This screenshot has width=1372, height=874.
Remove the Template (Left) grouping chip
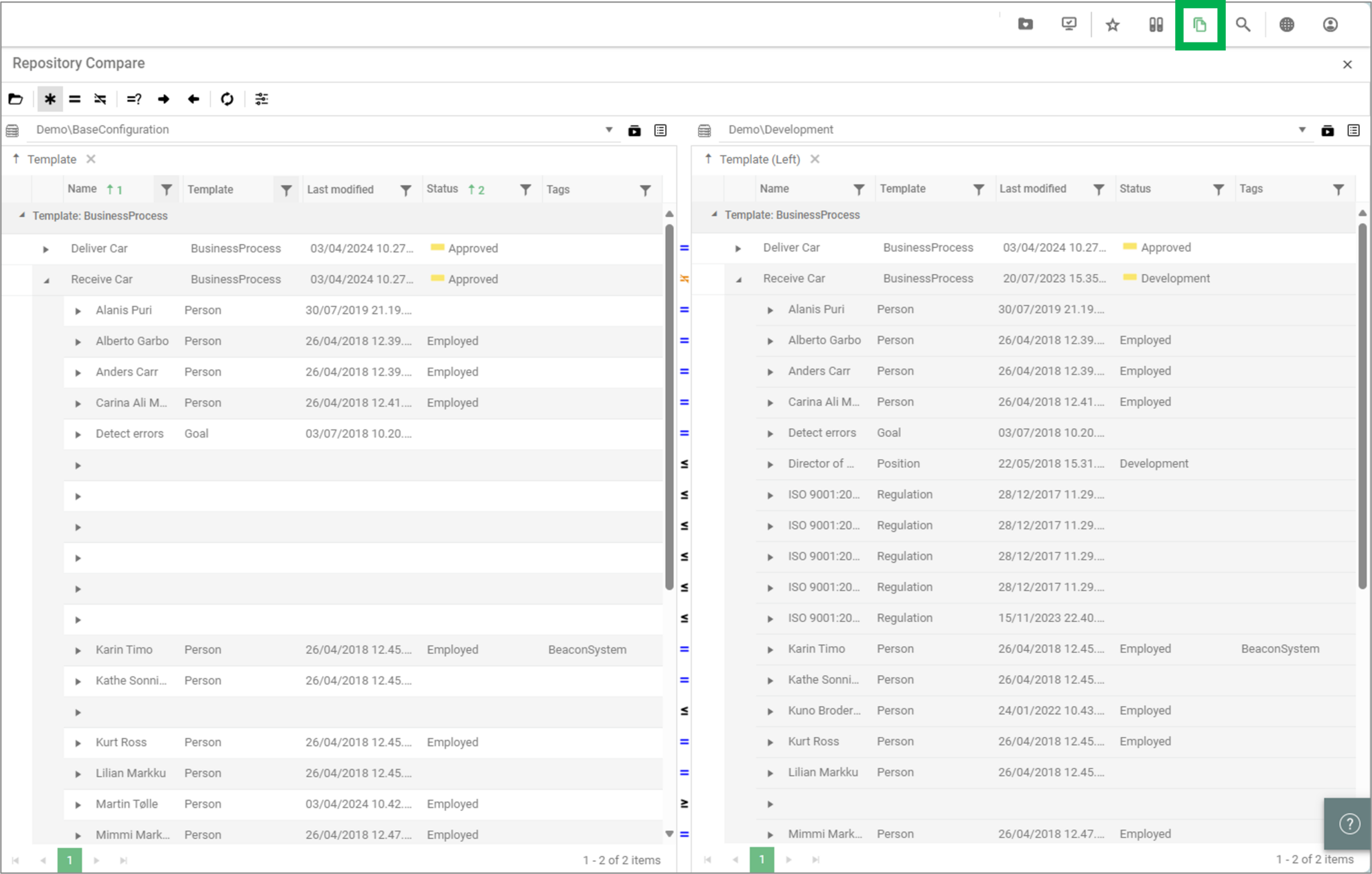coord(815,160)
